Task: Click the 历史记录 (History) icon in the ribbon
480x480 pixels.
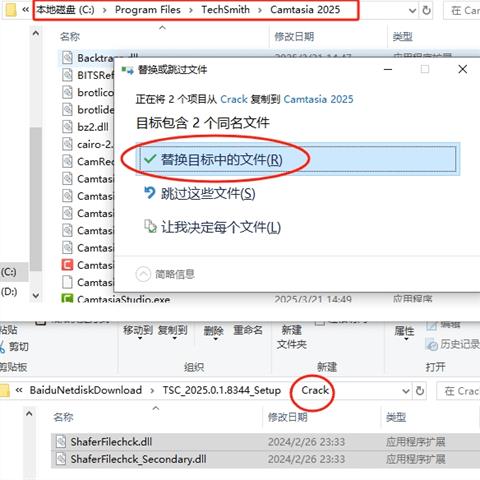Action: 432,345
